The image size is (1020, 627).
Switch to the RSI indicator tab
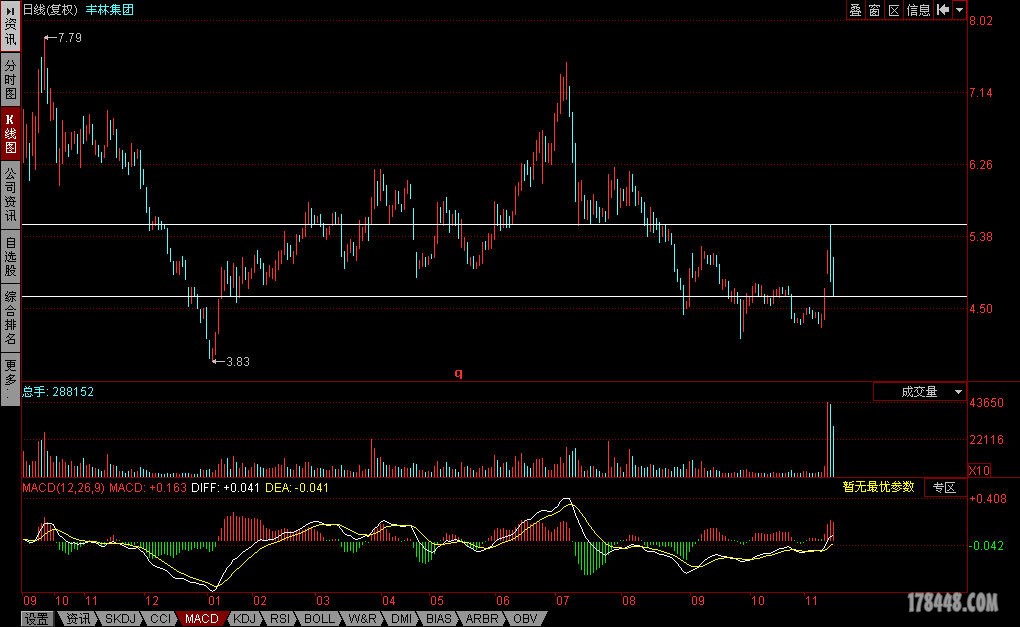point(280,619)
